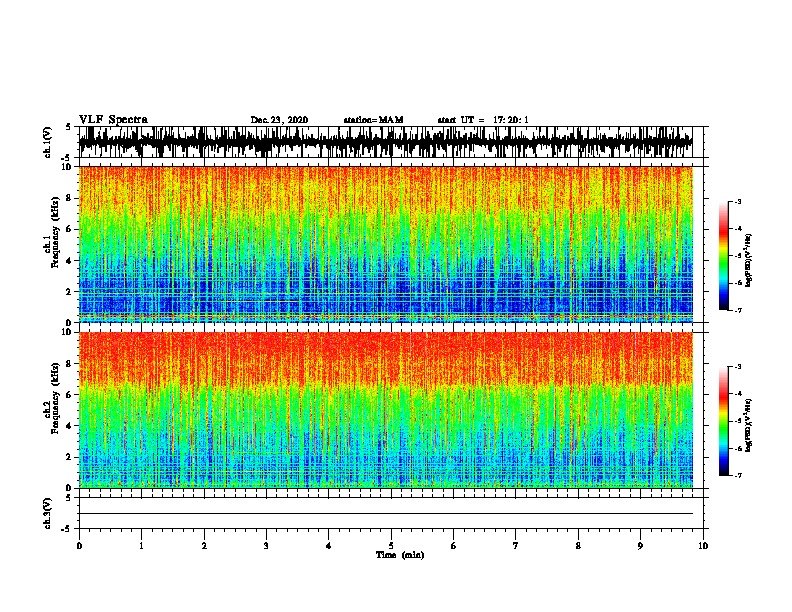Click the time axis tick label "1"
This screenshot has height=612, width=792.
coord(141,546)
